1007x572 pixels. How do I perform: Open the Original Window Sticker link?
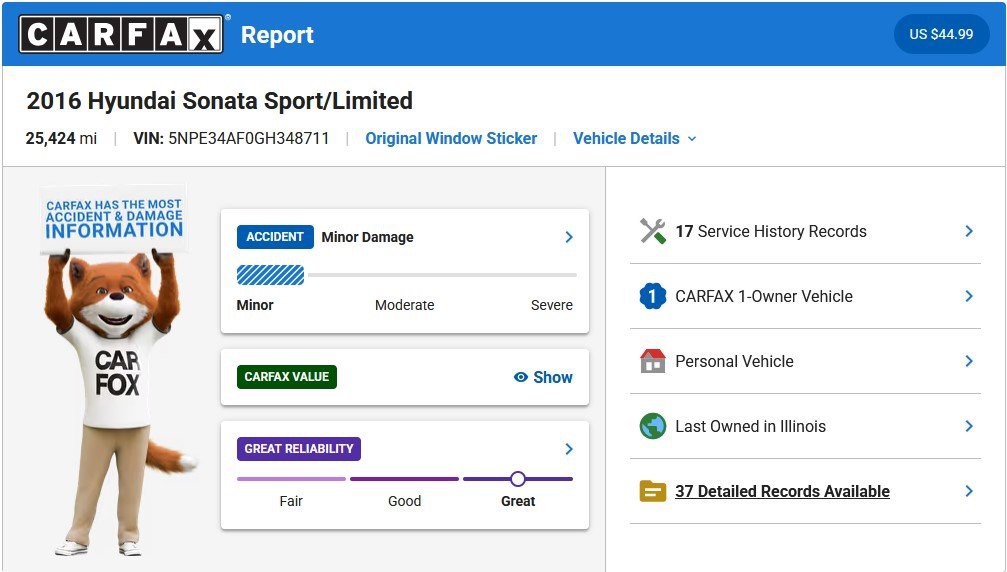tap(451, 139)
